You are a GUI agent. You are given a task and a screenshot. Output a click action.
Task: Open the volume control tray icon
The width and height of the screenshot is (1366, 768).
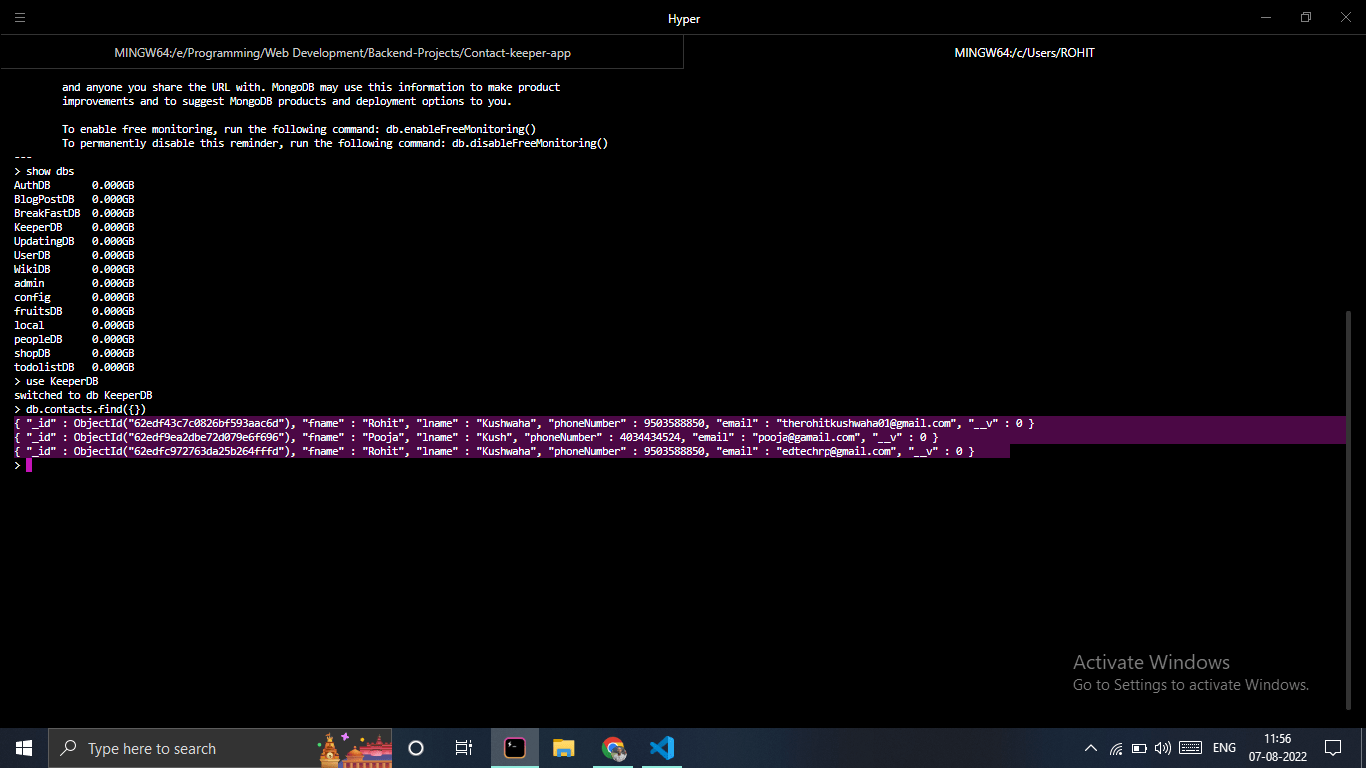[1162, 748]
